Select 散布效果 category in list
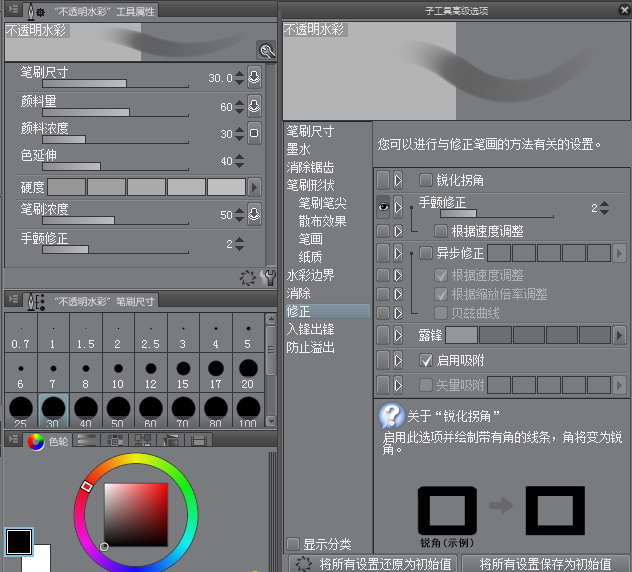Screen dimensions: 632x572 click(x=322, y=221)
